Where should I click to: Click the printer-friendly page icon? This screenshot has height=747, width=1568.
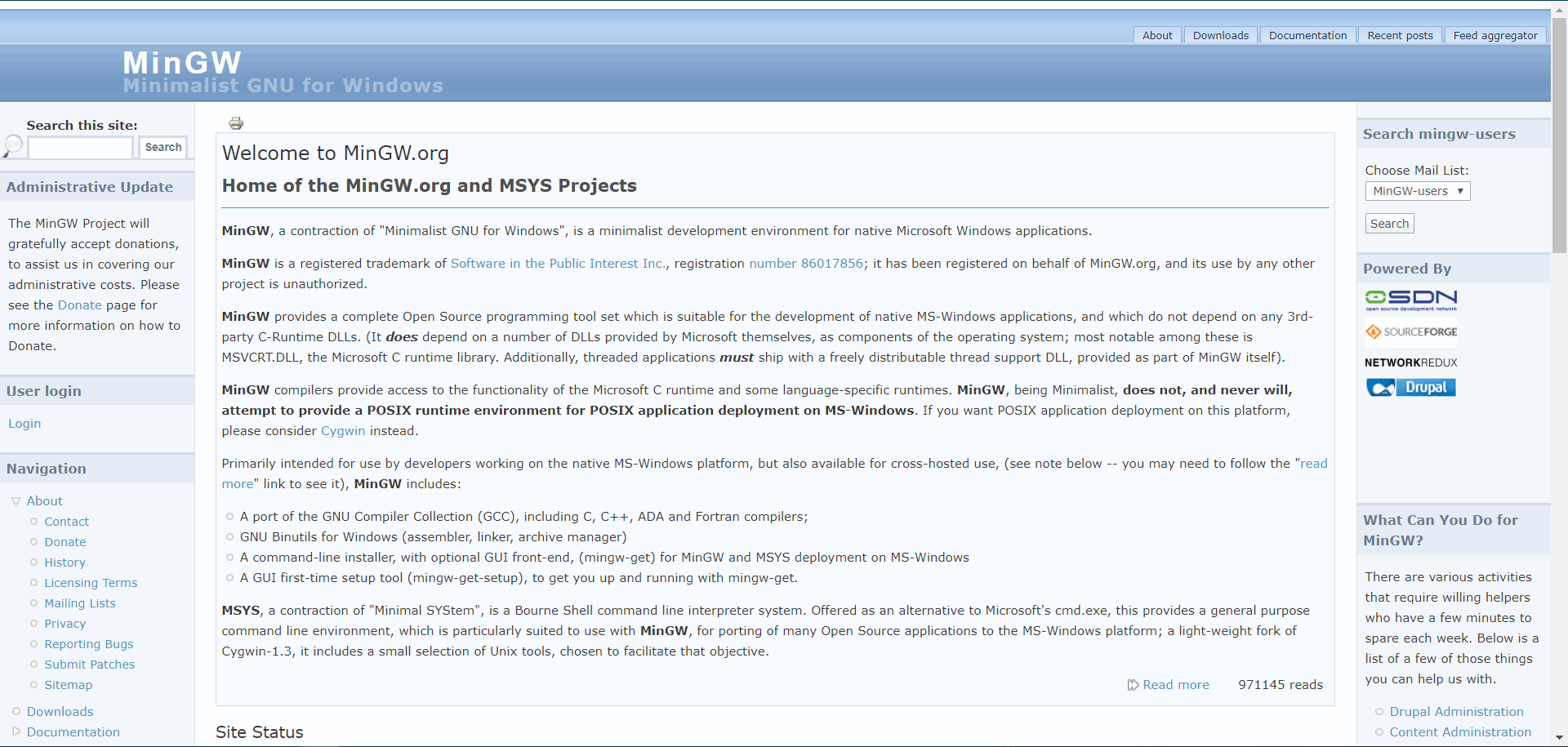(236, 122)
